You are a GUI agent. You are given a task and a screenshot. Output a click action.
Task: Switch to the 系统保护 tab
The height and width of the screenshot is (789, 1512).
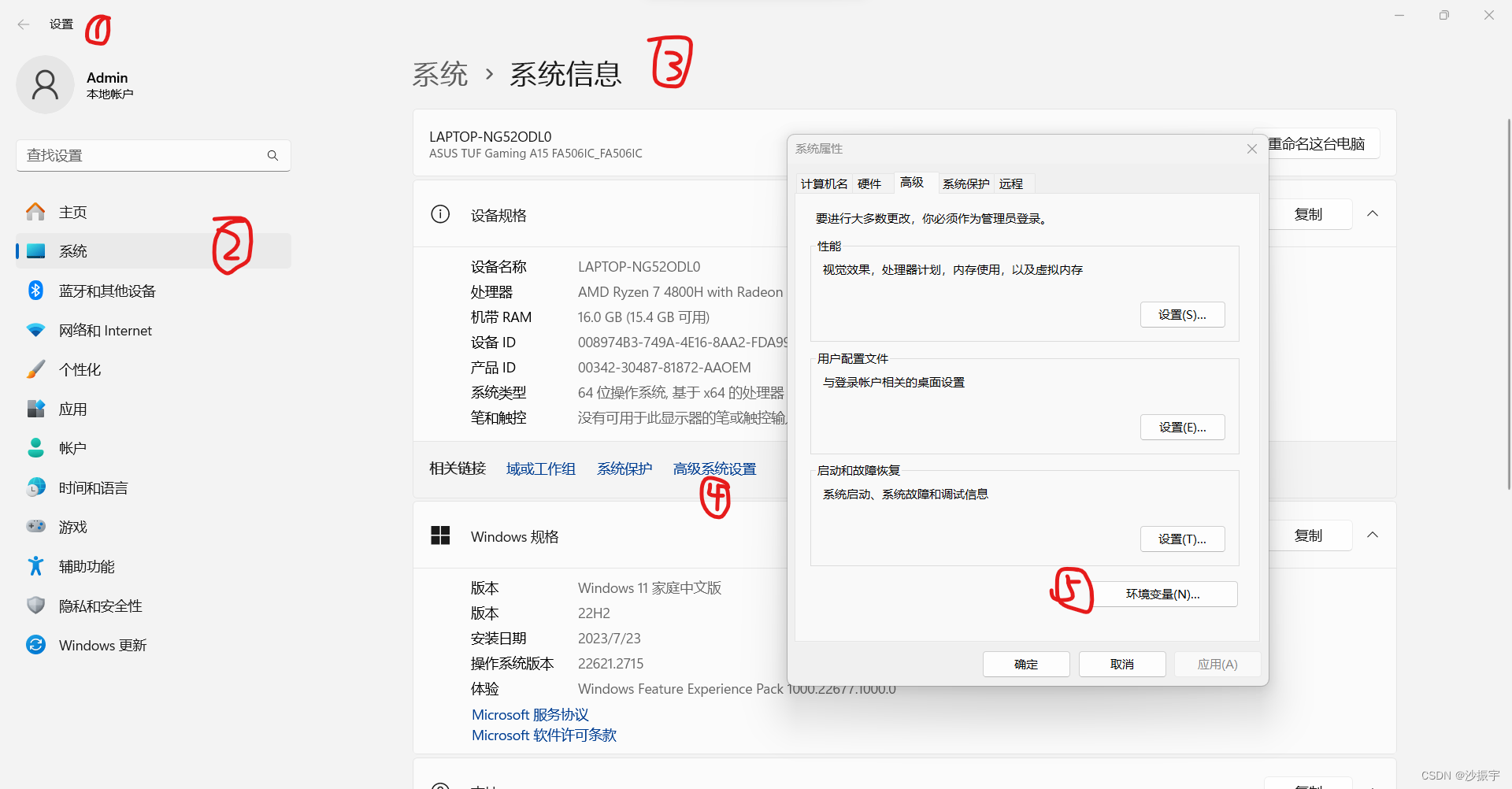[x=965, y=183]
